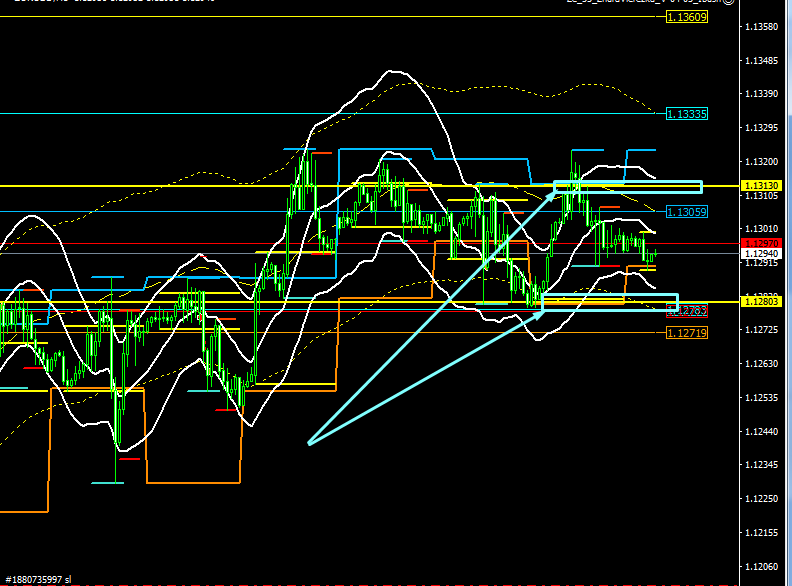Select the yellow 1.13609 price level label
Image resolution: width=792 pixels, height=586 pixels.
(687, 17)
